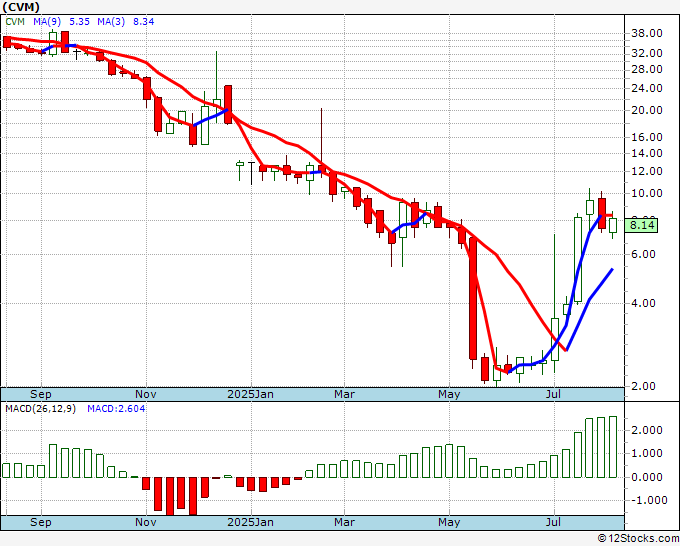Click the MA(3) value 8.34

pos(144,22)
